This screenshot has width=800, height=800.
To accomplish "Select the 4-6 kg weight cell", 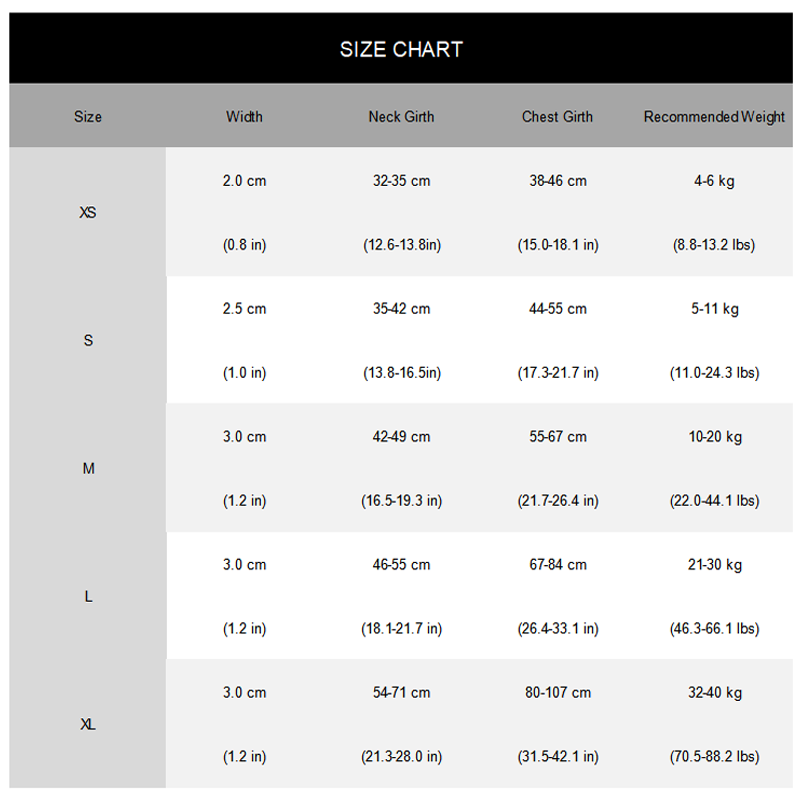I will (714, 181).
